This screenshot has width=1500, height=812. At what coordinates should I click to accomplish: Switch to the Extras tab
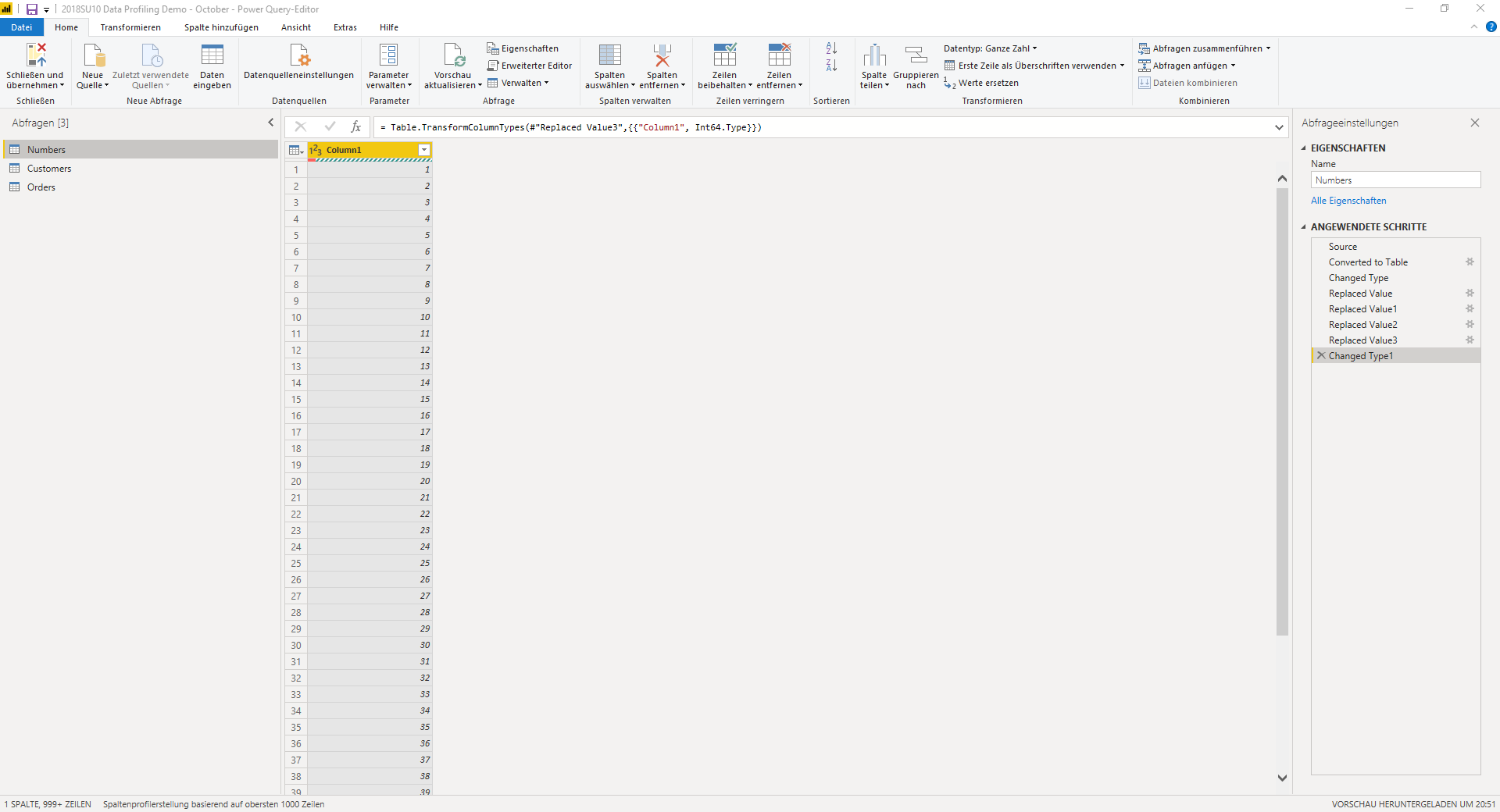coord(345,27)
